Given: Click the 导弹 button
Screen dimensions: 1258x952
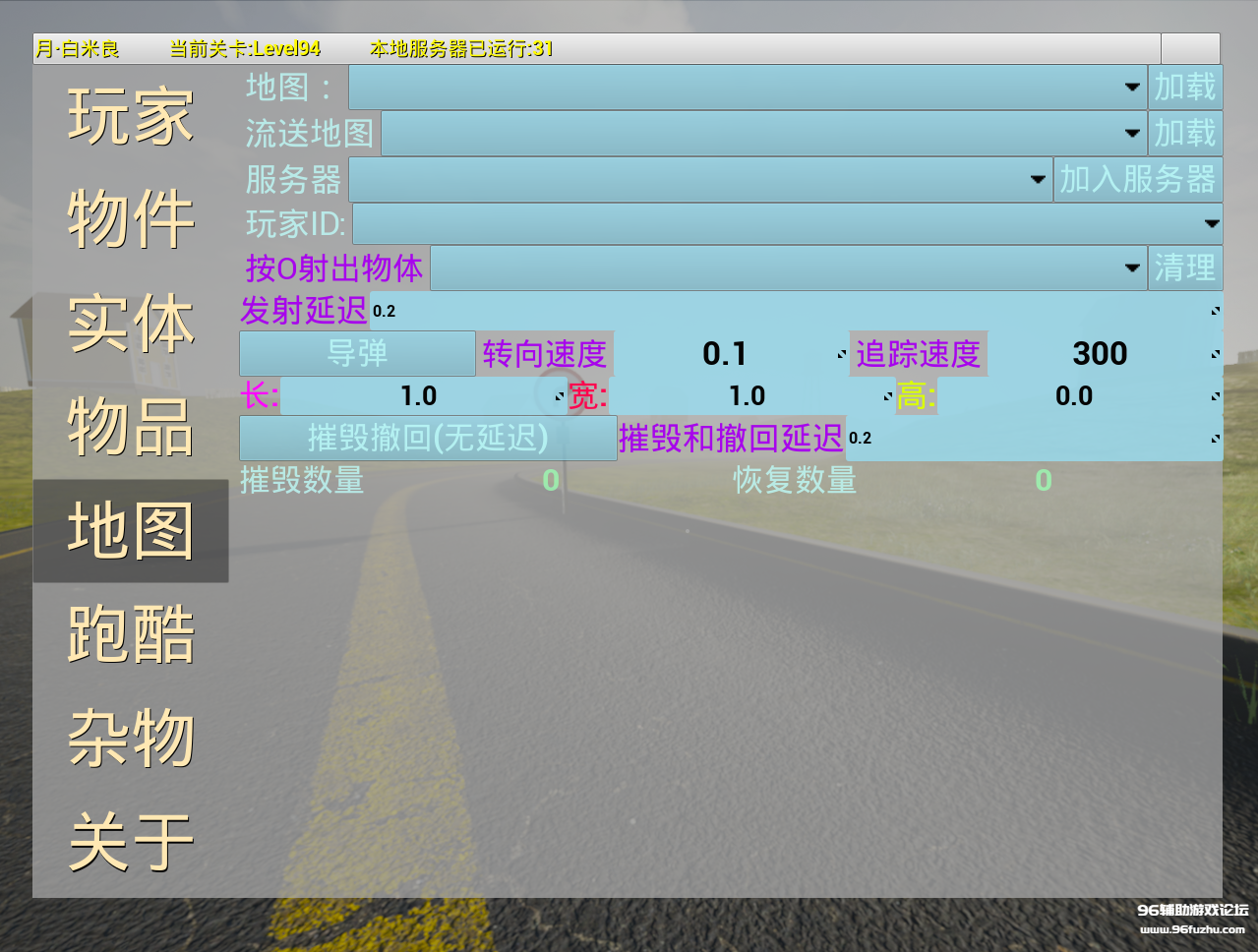Looking at the screenshot, I should coord(358,353).
